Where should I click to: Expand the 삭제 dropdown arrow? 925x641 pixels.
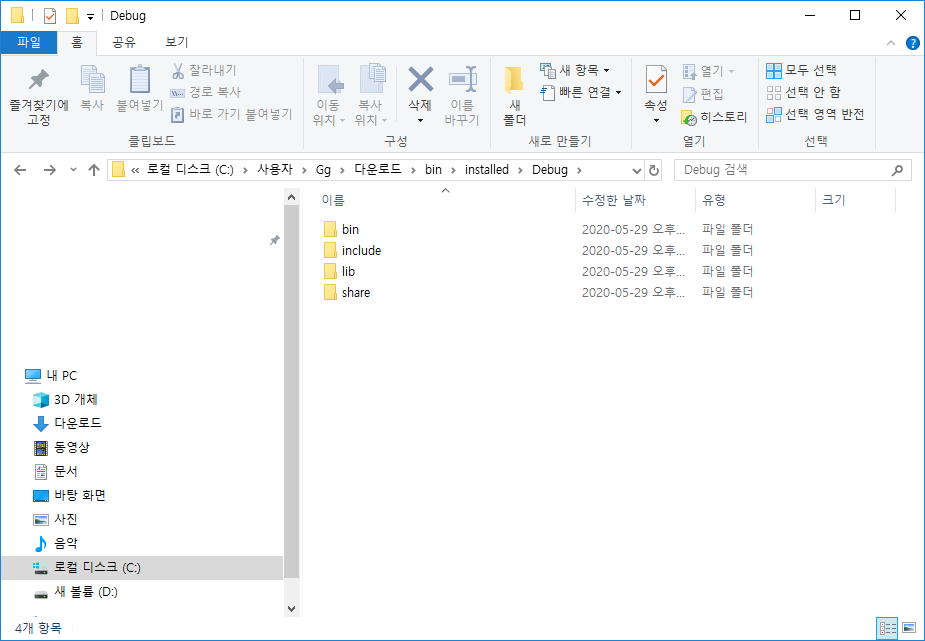[x=420, y=121]
